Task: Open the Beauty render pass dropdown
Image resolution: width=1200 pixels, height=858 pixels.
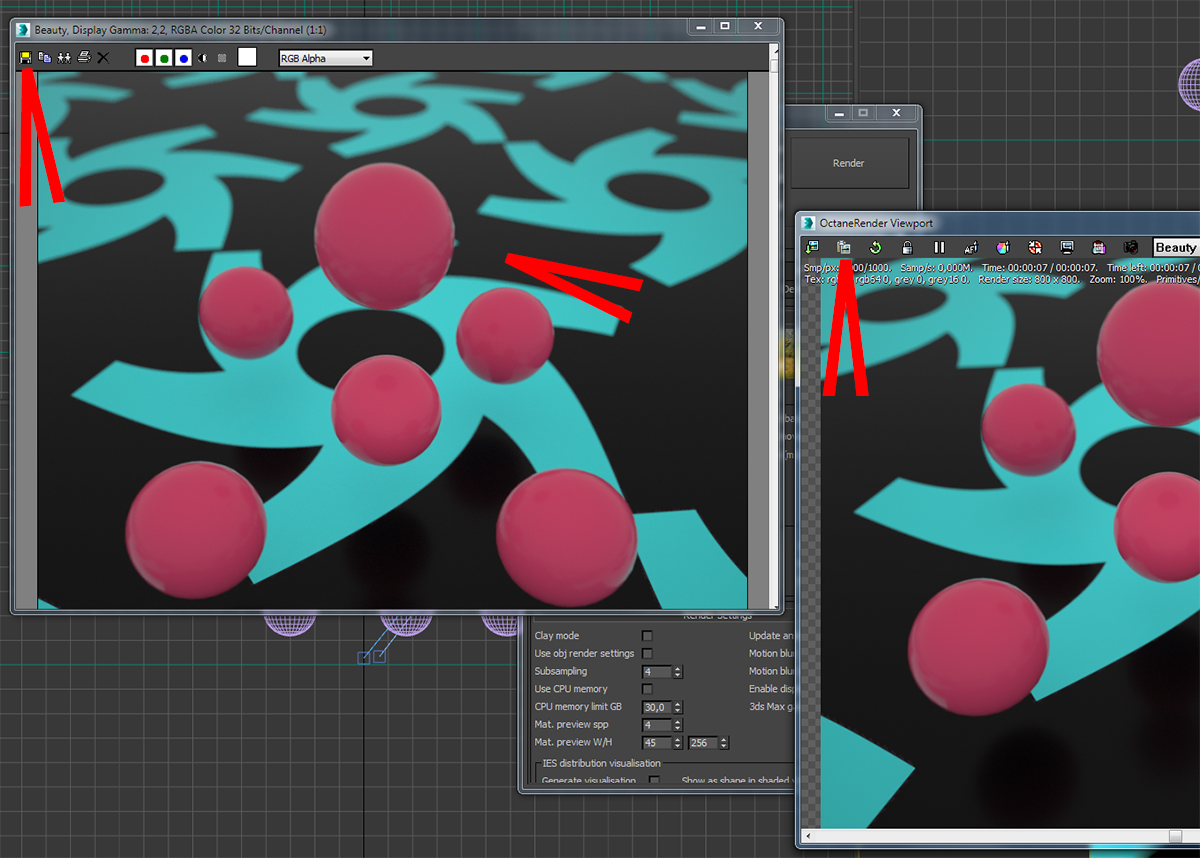Action: tap(1176, 247)
